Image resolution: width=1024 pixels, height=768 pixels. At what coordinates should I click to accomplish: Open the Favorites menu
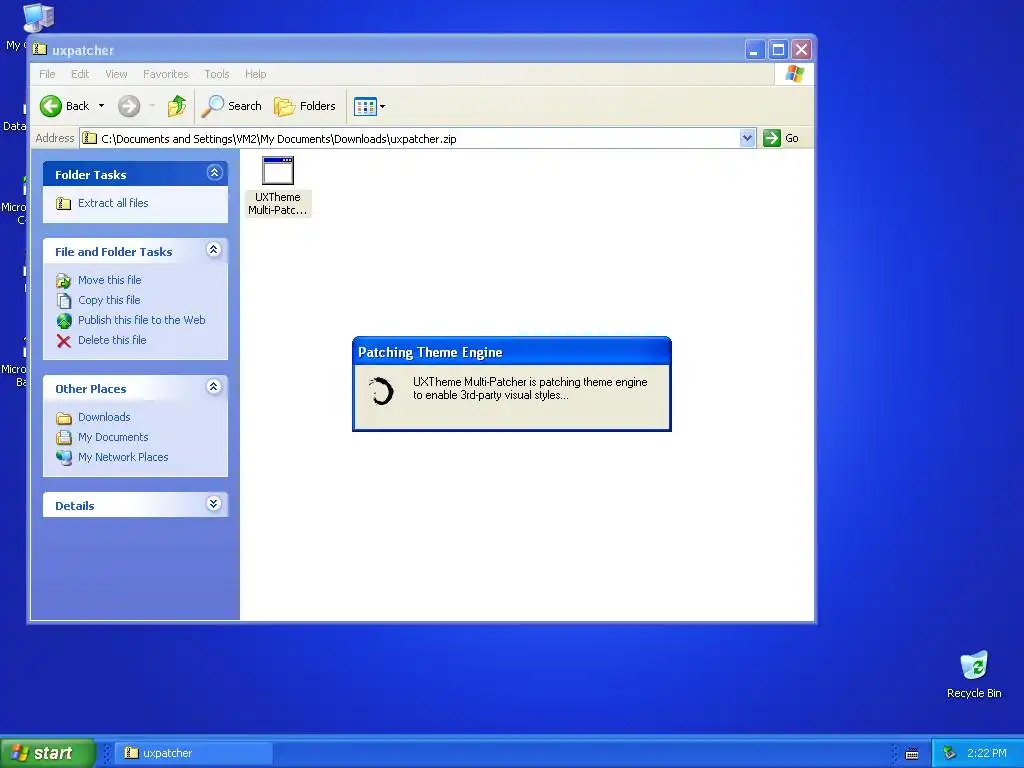tap(165, 74)
